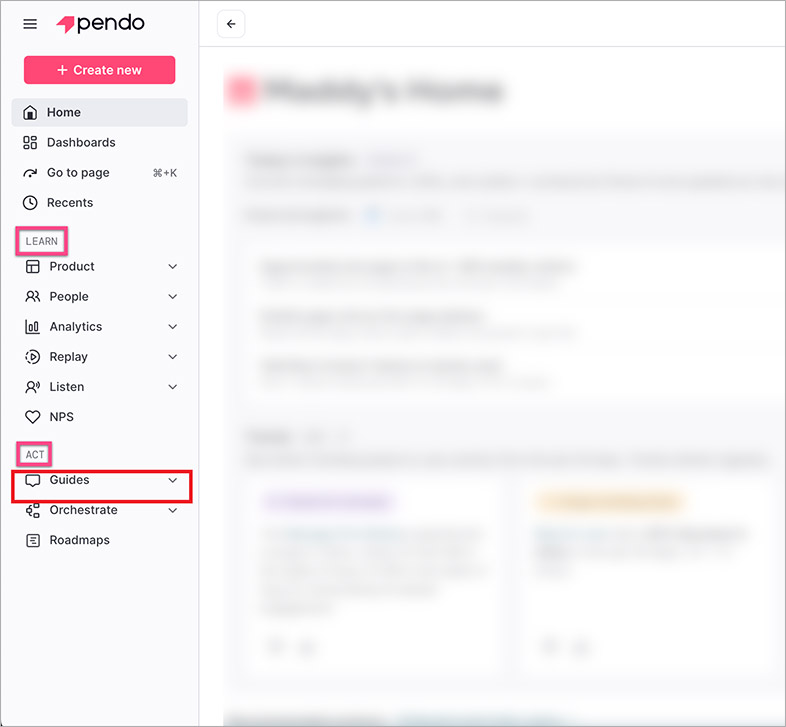Open the Analytics menu item
The width and height of the screenshot is (786, 727).
pyautogui.click(x=76, y=326)
